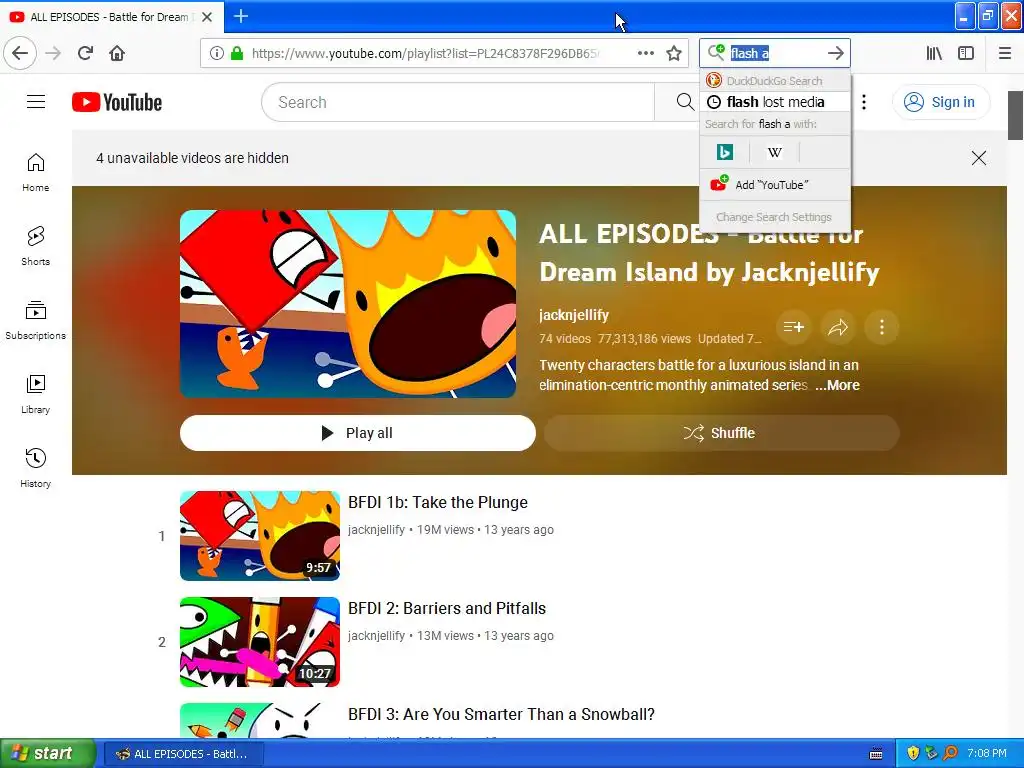Focus the YouTube Search input field
Viewport: 1024px width, 768px height.
pos(457,102)
